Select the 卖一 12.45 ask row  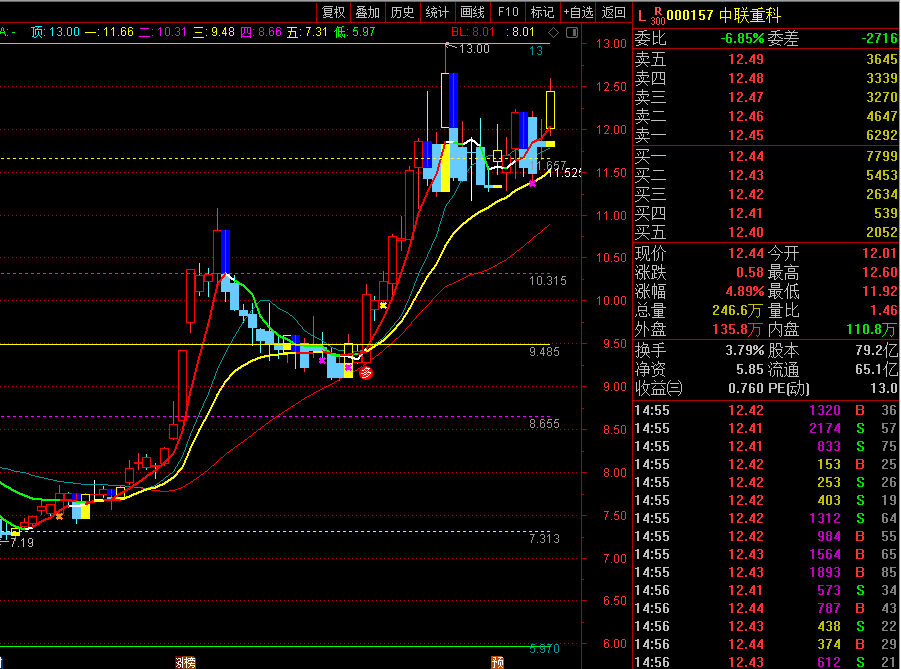[766, 135]
